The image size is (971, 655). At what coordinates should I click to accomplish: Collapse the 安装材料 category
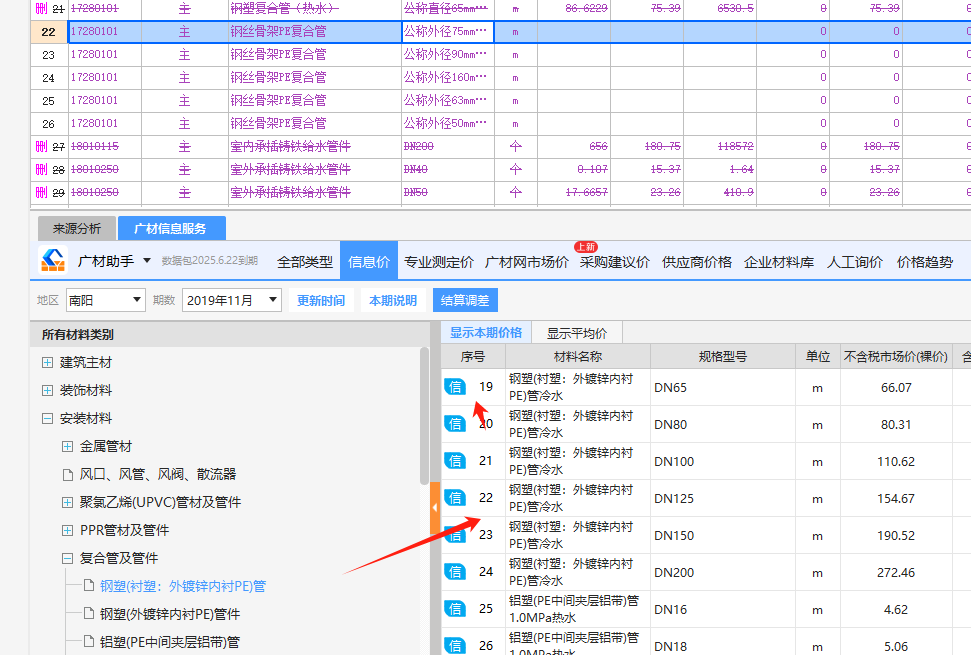coord(47,419)
